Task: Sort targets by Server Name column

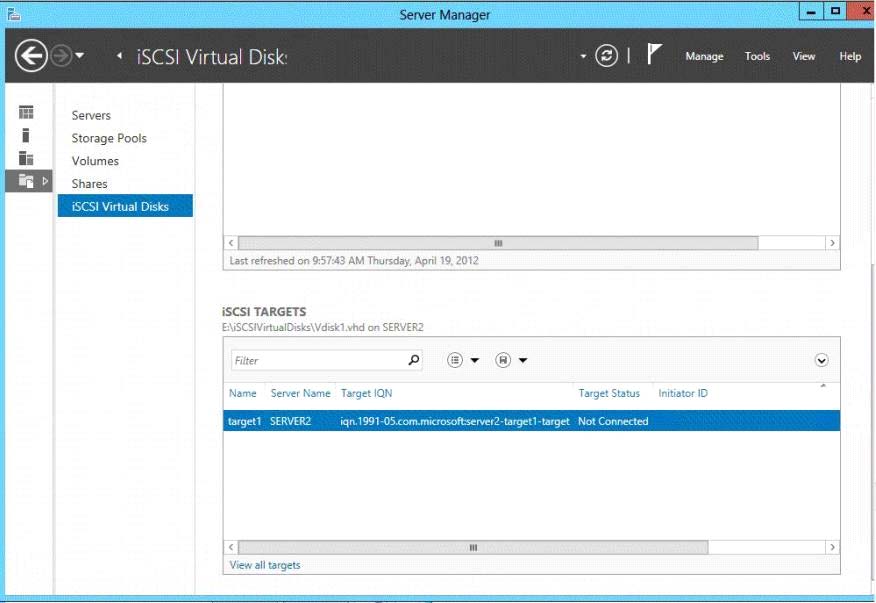Action: 301,393
